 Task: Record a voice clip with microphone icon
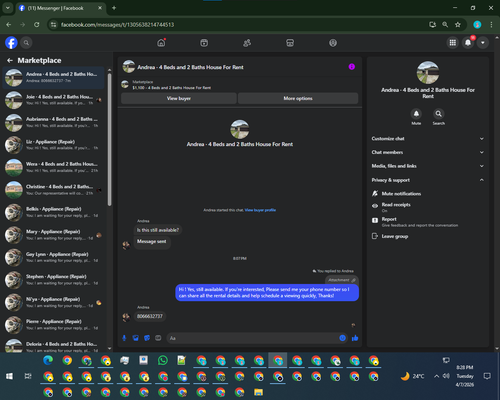(x=124, y=338)
